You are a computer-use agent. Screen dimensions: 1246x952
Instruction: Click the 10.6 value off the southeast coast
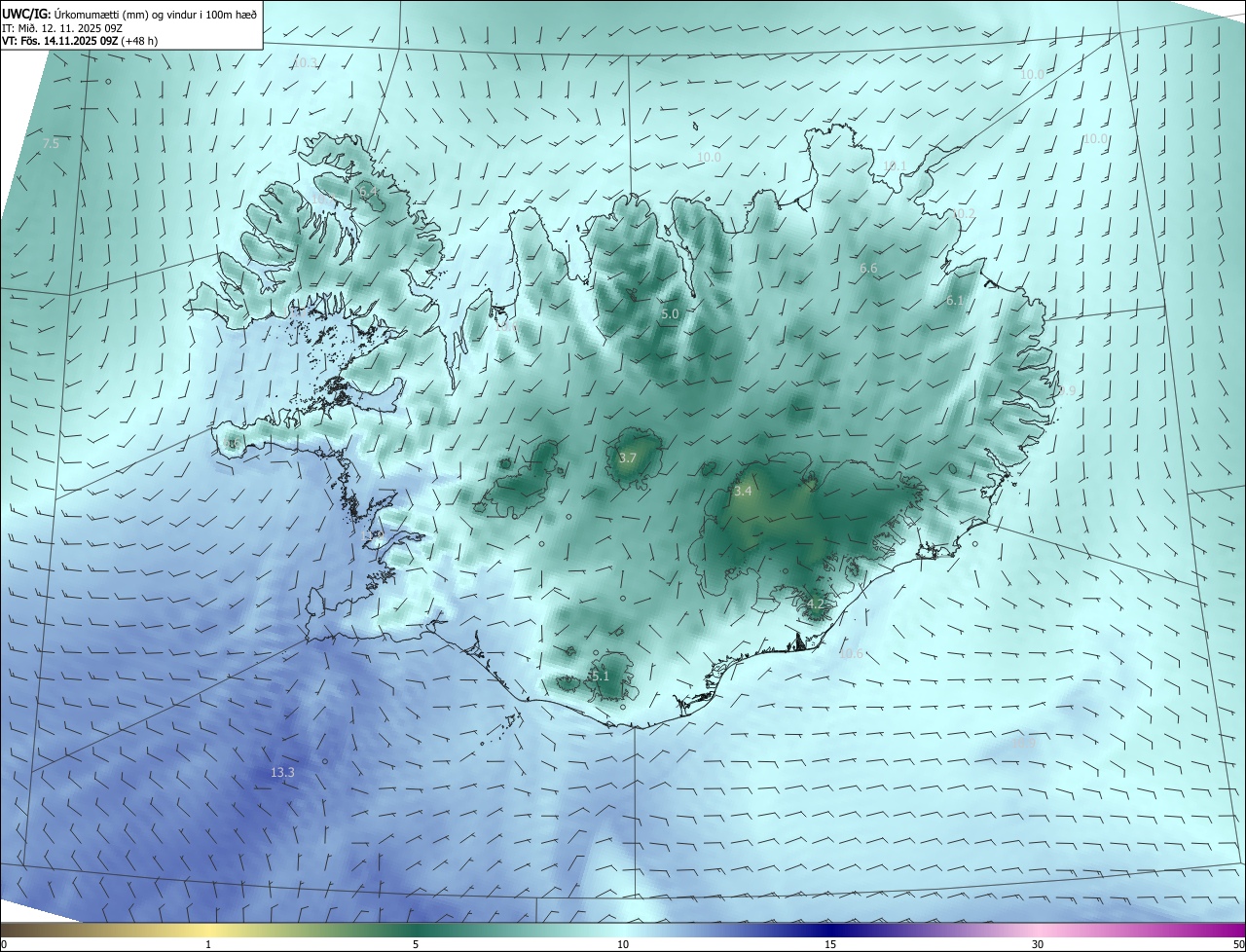point(851,653)
